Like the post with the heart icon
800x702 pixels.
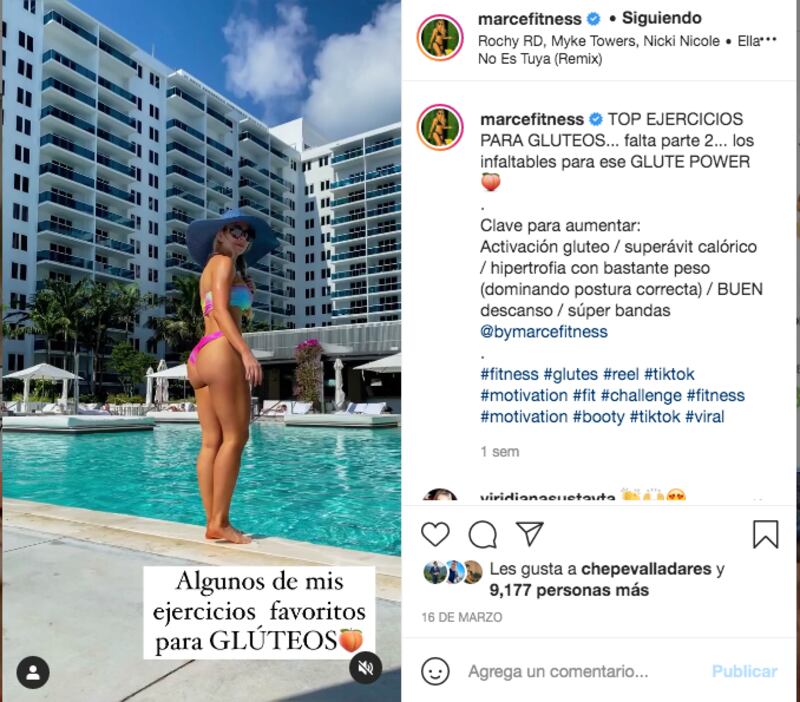click(435, 534)
